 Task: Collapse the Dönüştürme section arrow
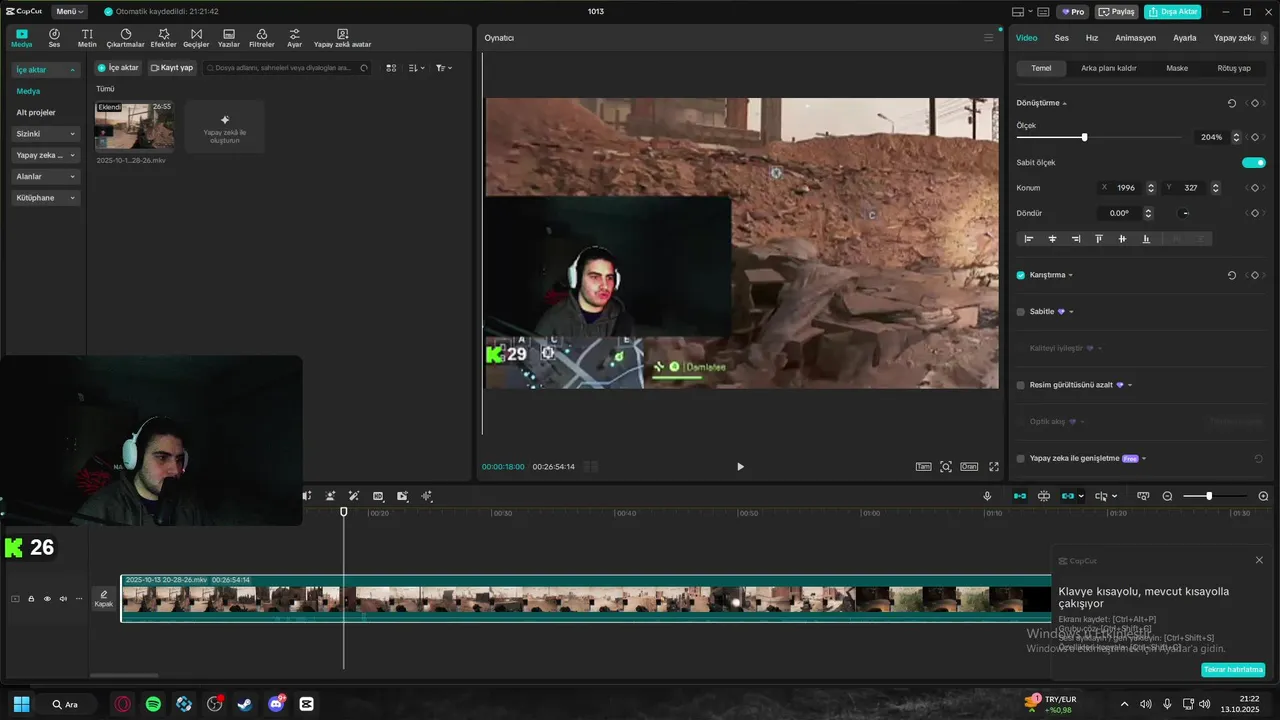(x=1064, y=104)
